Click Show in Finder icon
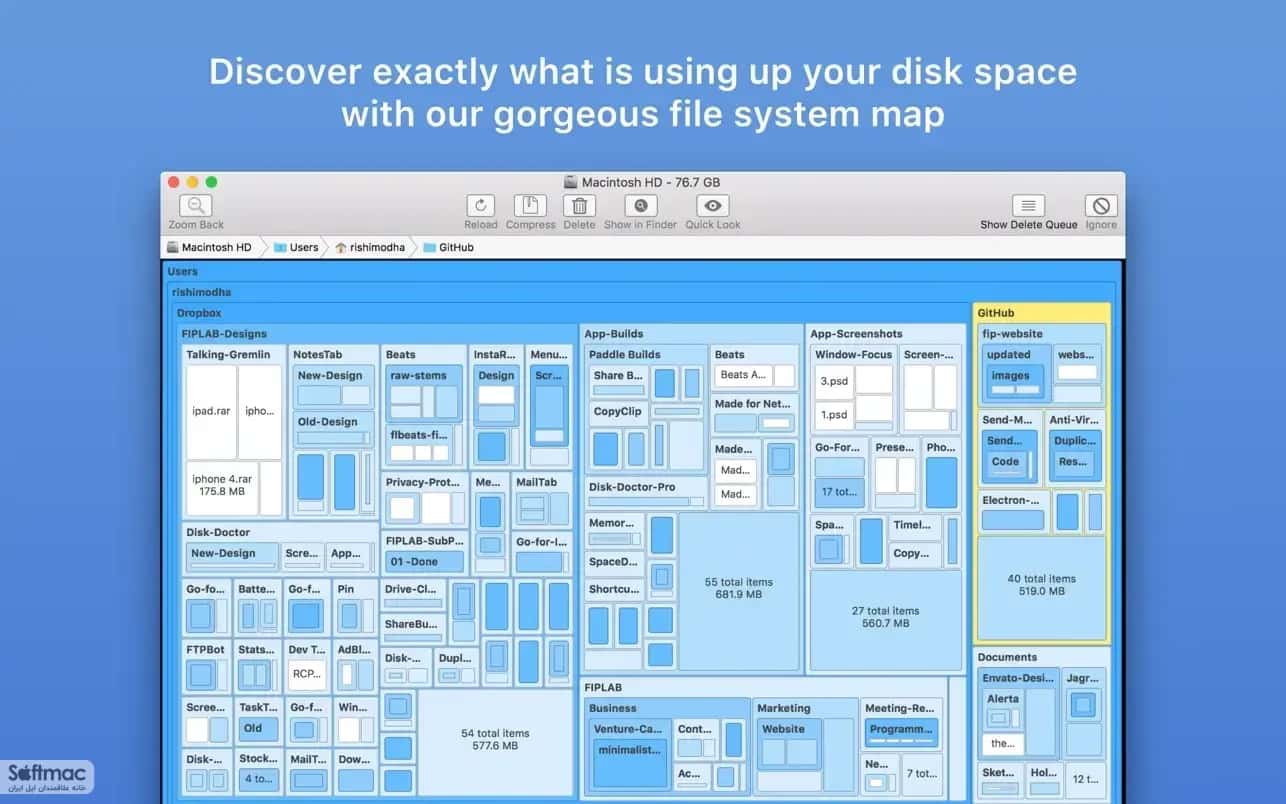This screenshot has height=804, width=1286. (640, 206)
